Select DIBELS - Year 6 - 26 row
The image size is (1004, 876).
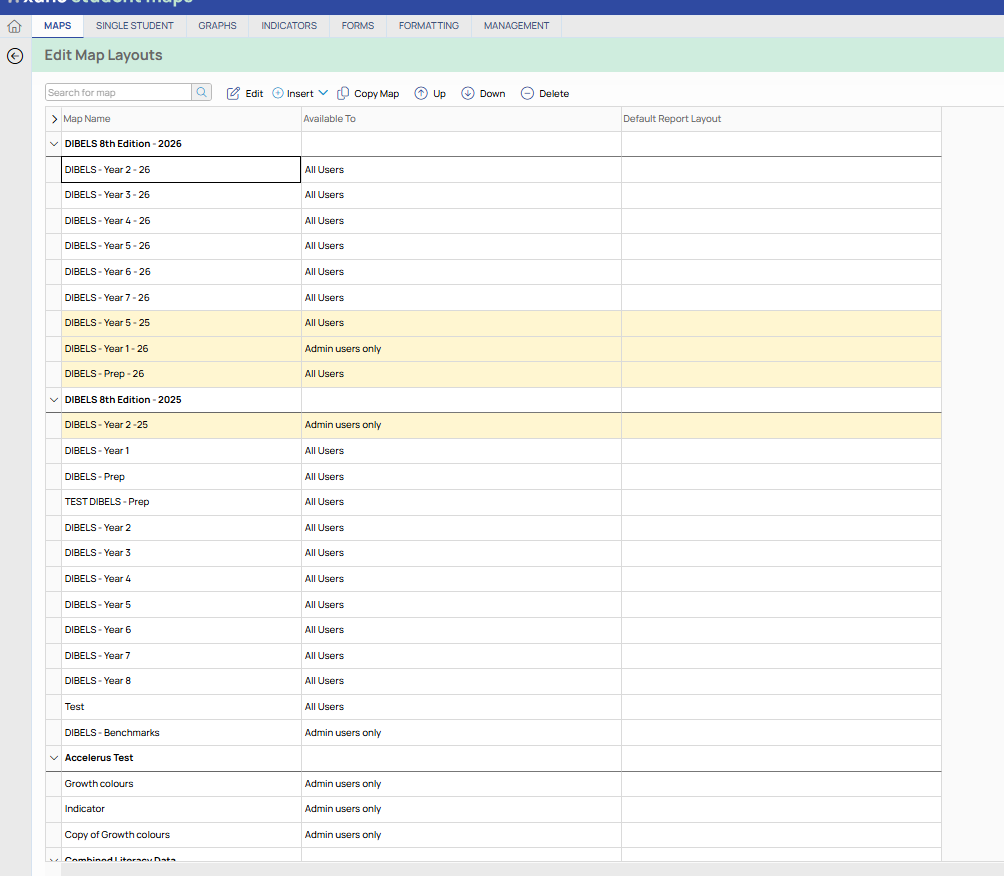(x=493, y=272)
